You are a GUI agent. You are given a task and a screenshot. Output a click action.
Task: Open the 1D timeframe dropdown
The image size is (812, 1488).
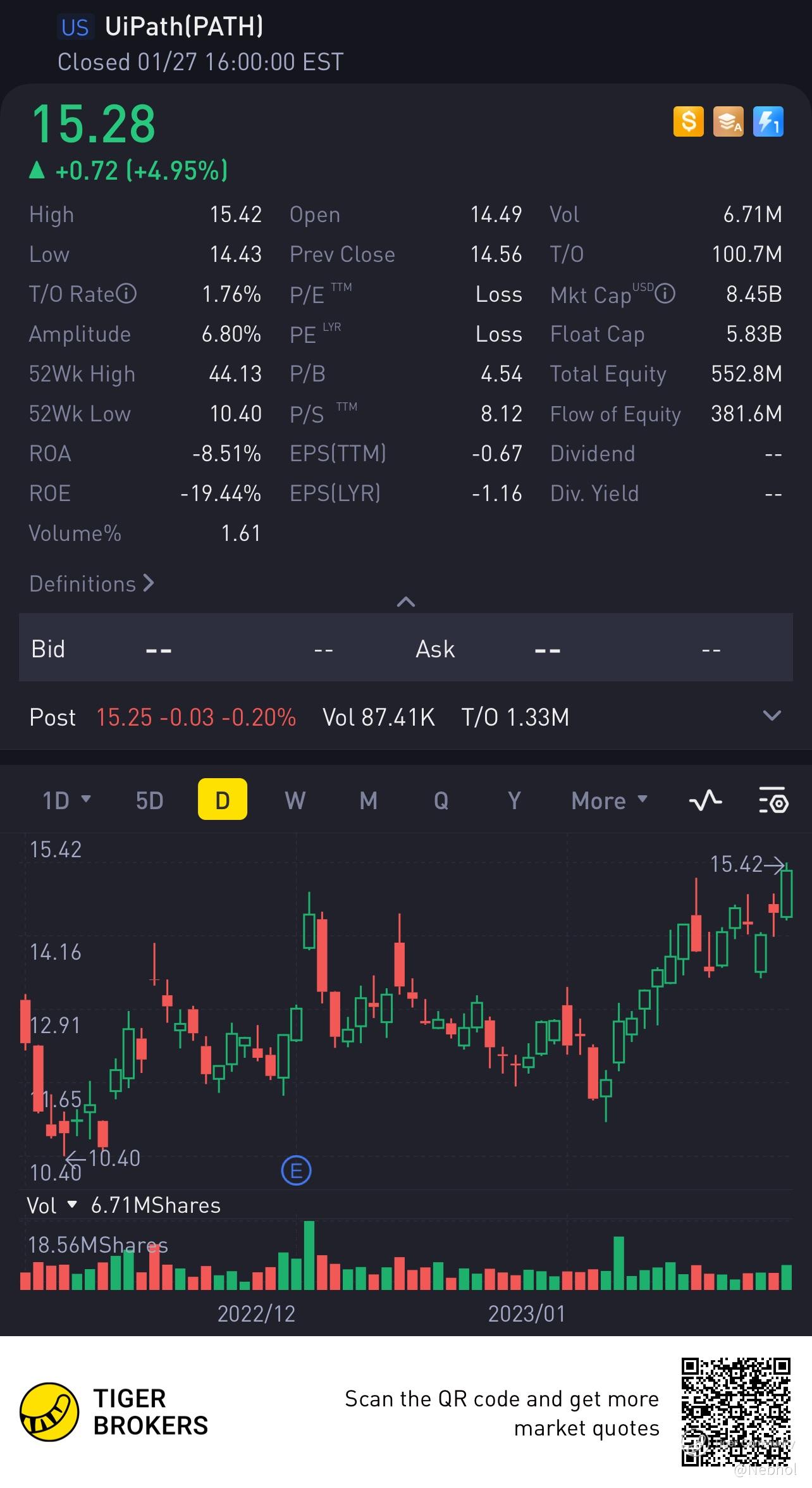66,800
